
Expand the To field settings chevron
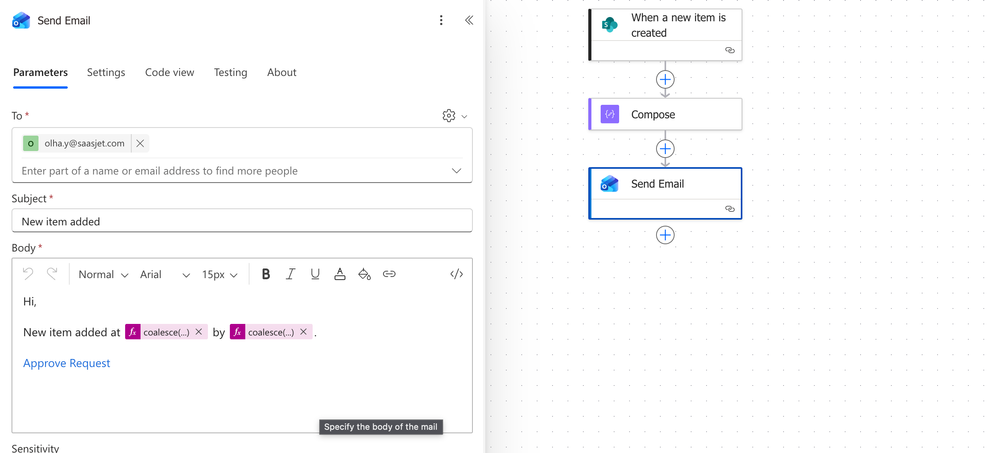point(465,116)
